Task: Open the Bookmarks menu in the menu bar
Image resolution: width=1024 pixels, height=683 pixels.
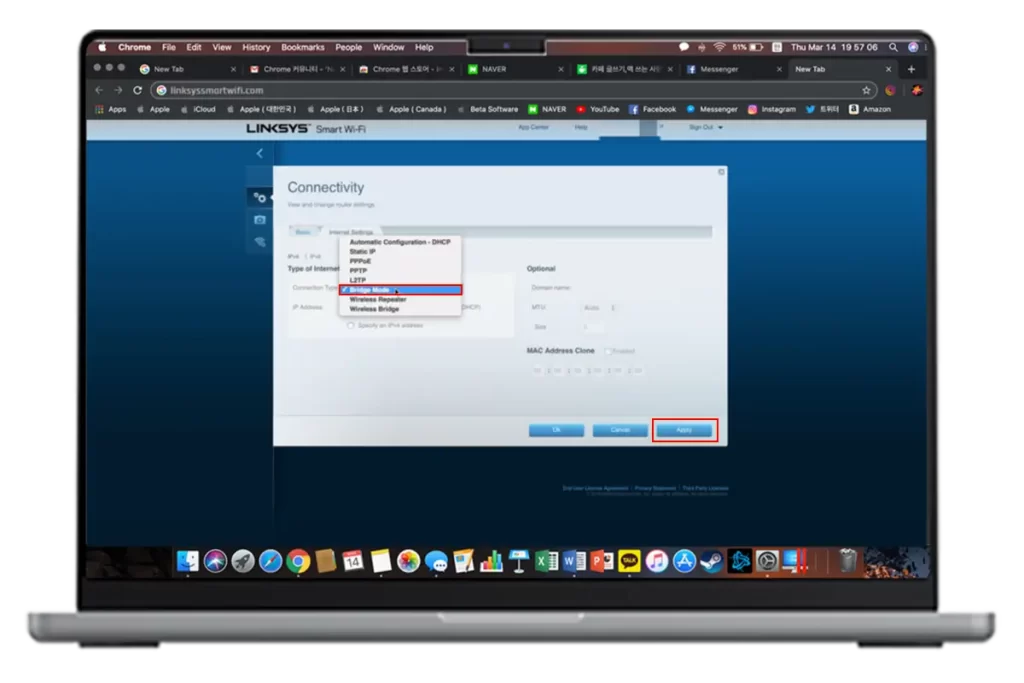Action: click(302, 47)
